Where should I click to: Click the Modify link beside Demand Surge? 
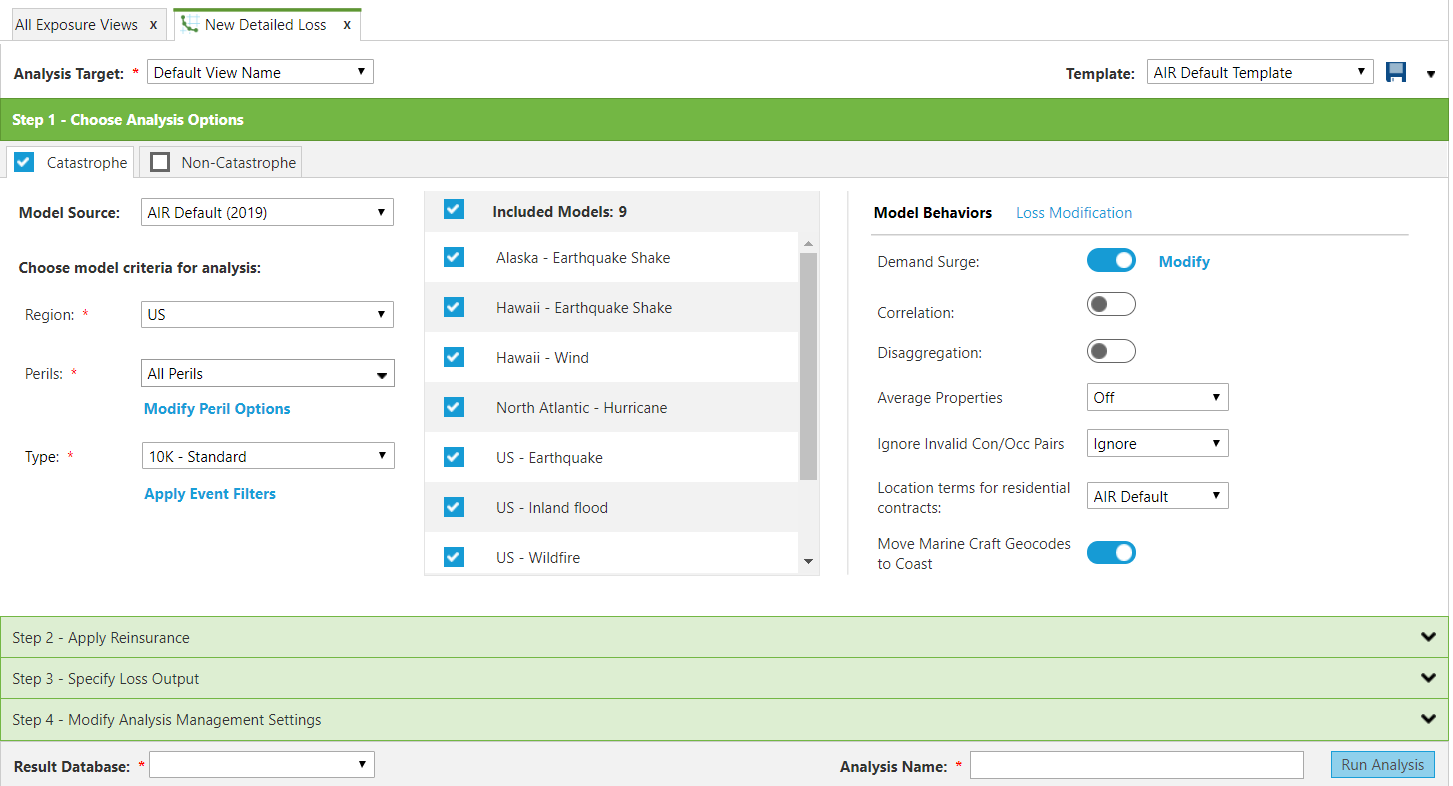[x=1184, y=262]
